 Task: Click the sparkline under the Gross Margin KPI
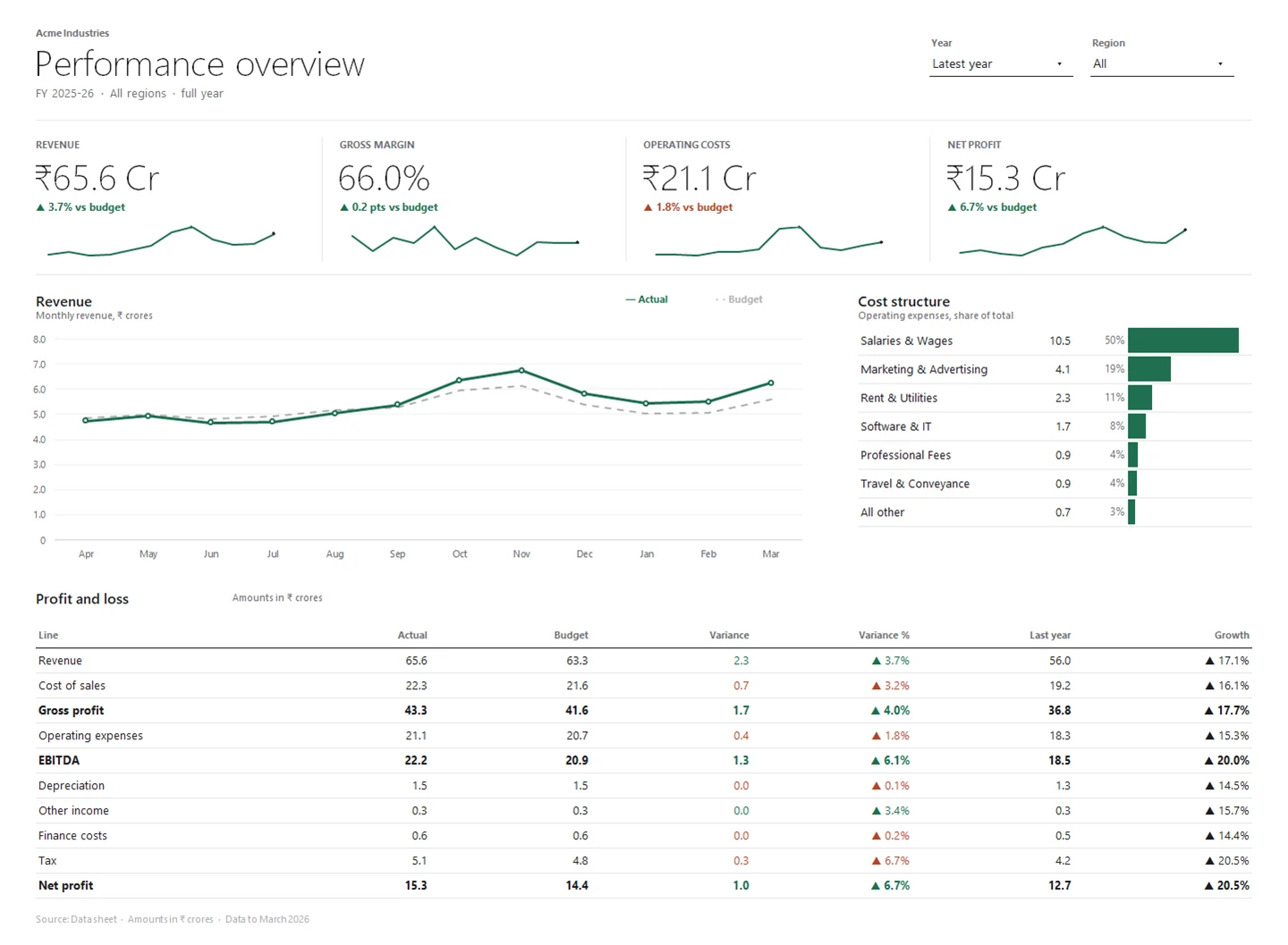click(x=465, y=240)
